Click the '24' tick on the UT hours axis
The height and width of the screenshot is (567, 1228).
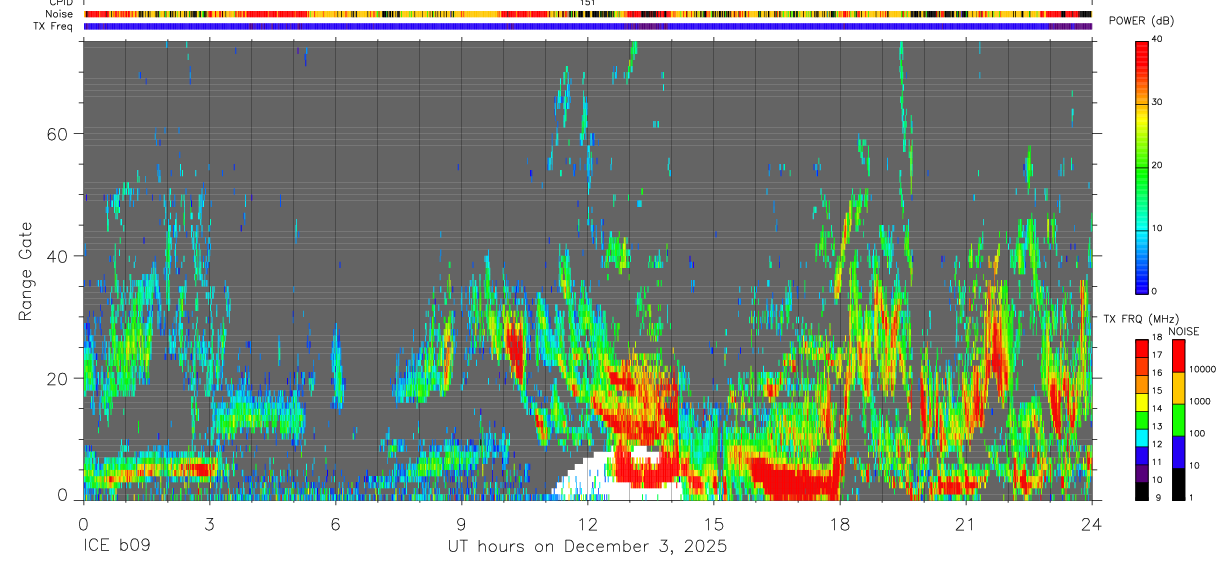pos(1091,523)
